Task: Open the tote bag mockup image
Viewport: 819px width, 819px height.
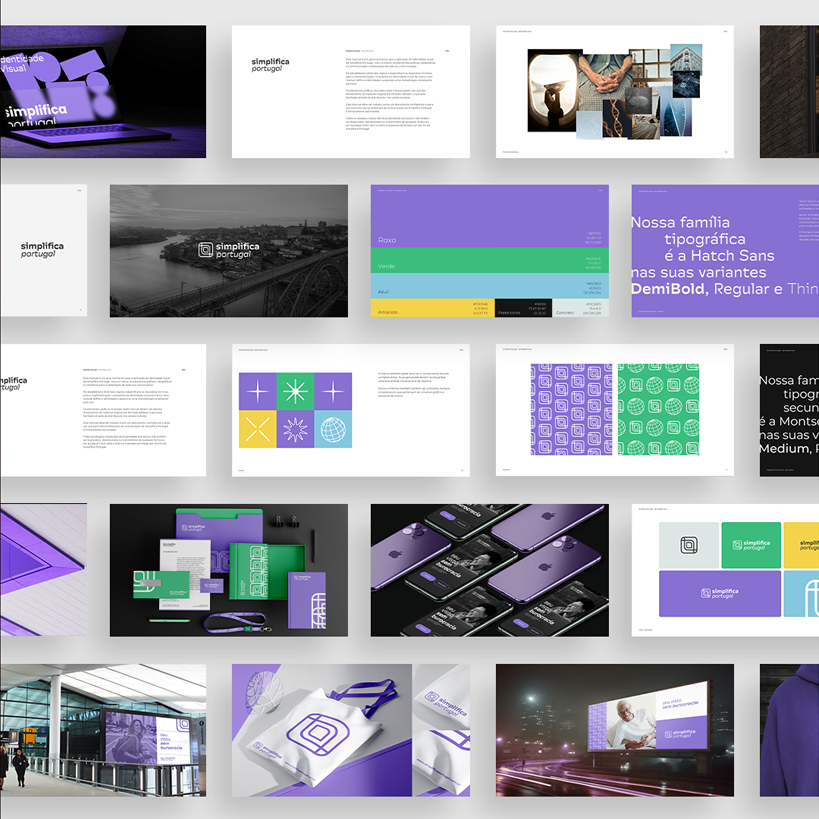Action: tap(351, 730)
